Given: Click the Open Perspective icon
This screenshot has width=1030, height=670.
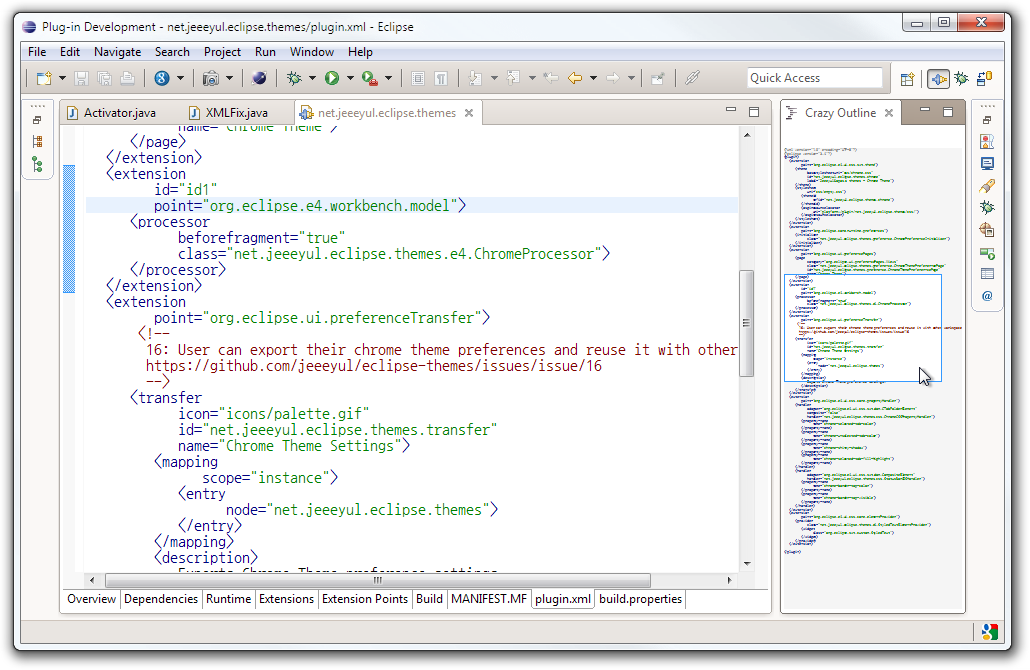Looking at the screenshot, I should click(907, 78).
